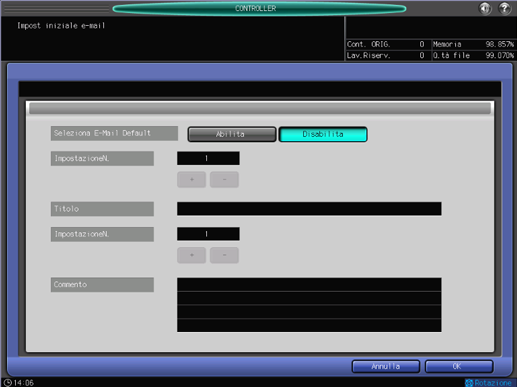Screen dimensions: 517x387
Task: Click the speaker icon in the top bar
Action: click(x=485, y=8)
